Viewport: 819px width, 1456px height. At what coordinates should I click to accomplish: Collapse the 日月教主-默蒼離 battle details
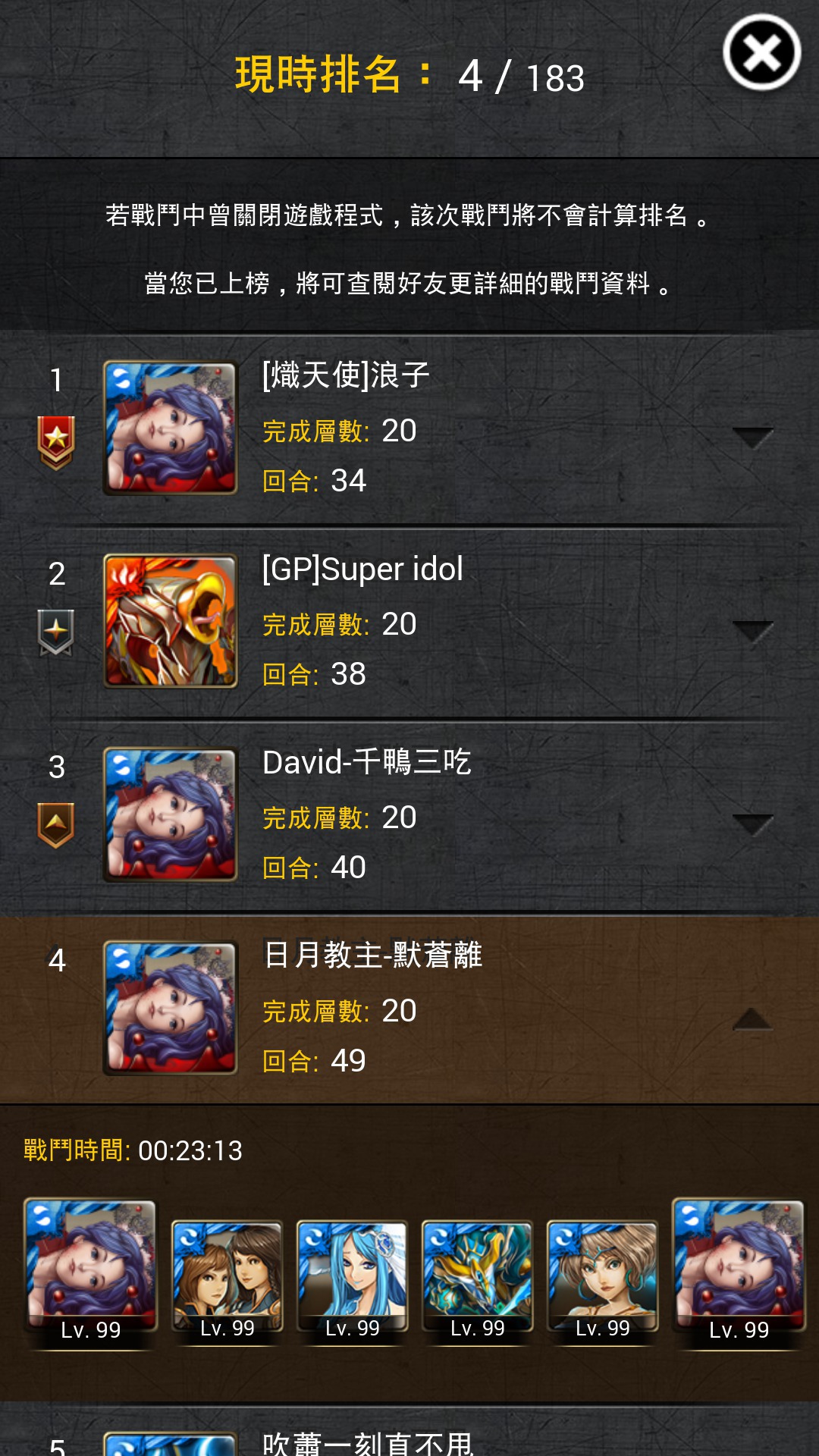(x=752, y=1018)
